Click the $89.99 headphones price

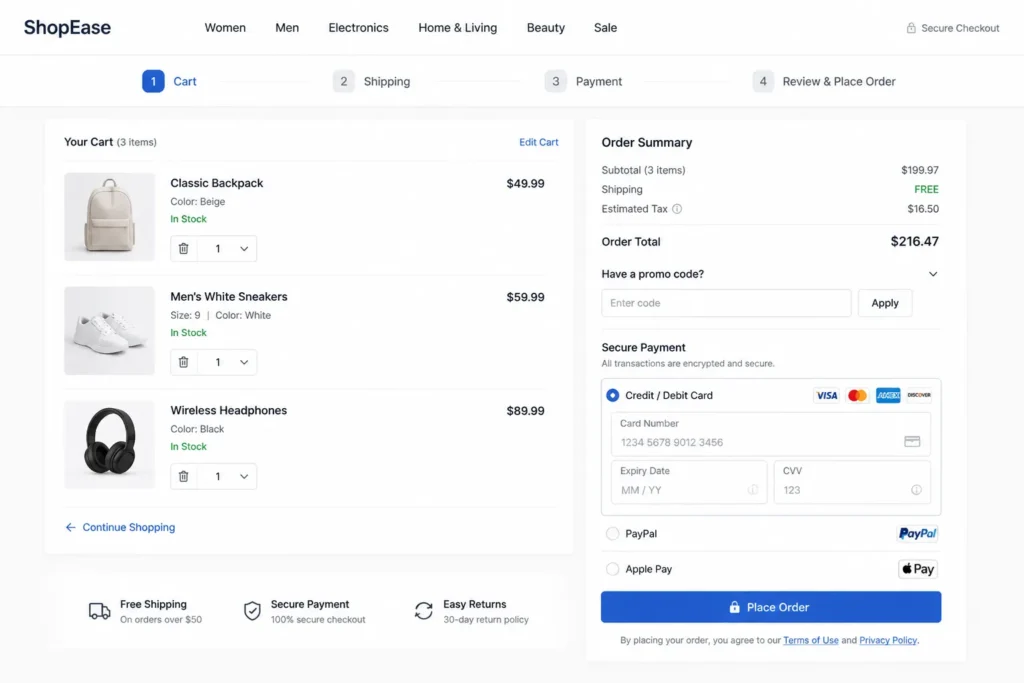(525, 411)
